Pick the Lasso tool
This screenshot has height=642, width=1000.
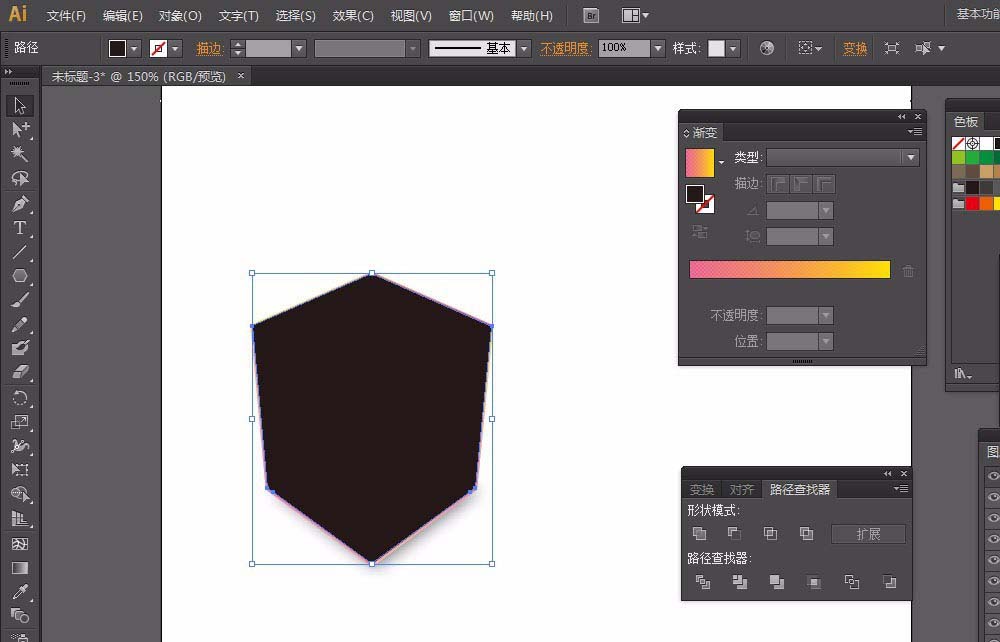pyautogui.click(x=20, y=178)
